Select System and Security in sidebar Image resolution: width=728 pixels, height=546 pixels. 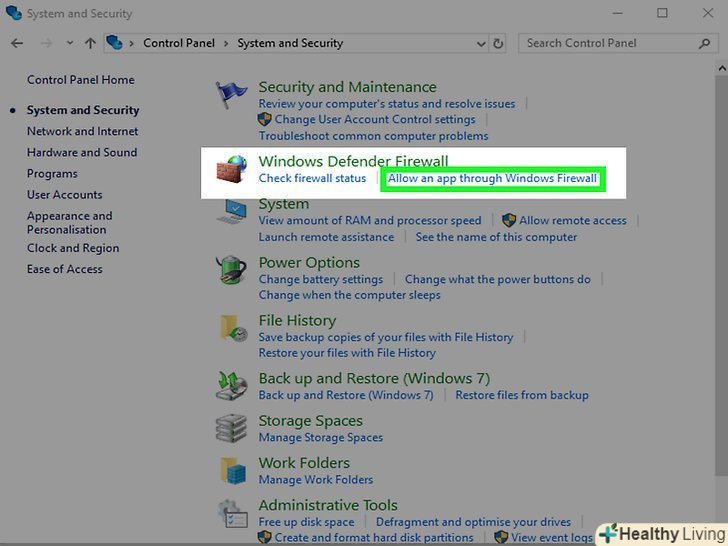[83, 110]
